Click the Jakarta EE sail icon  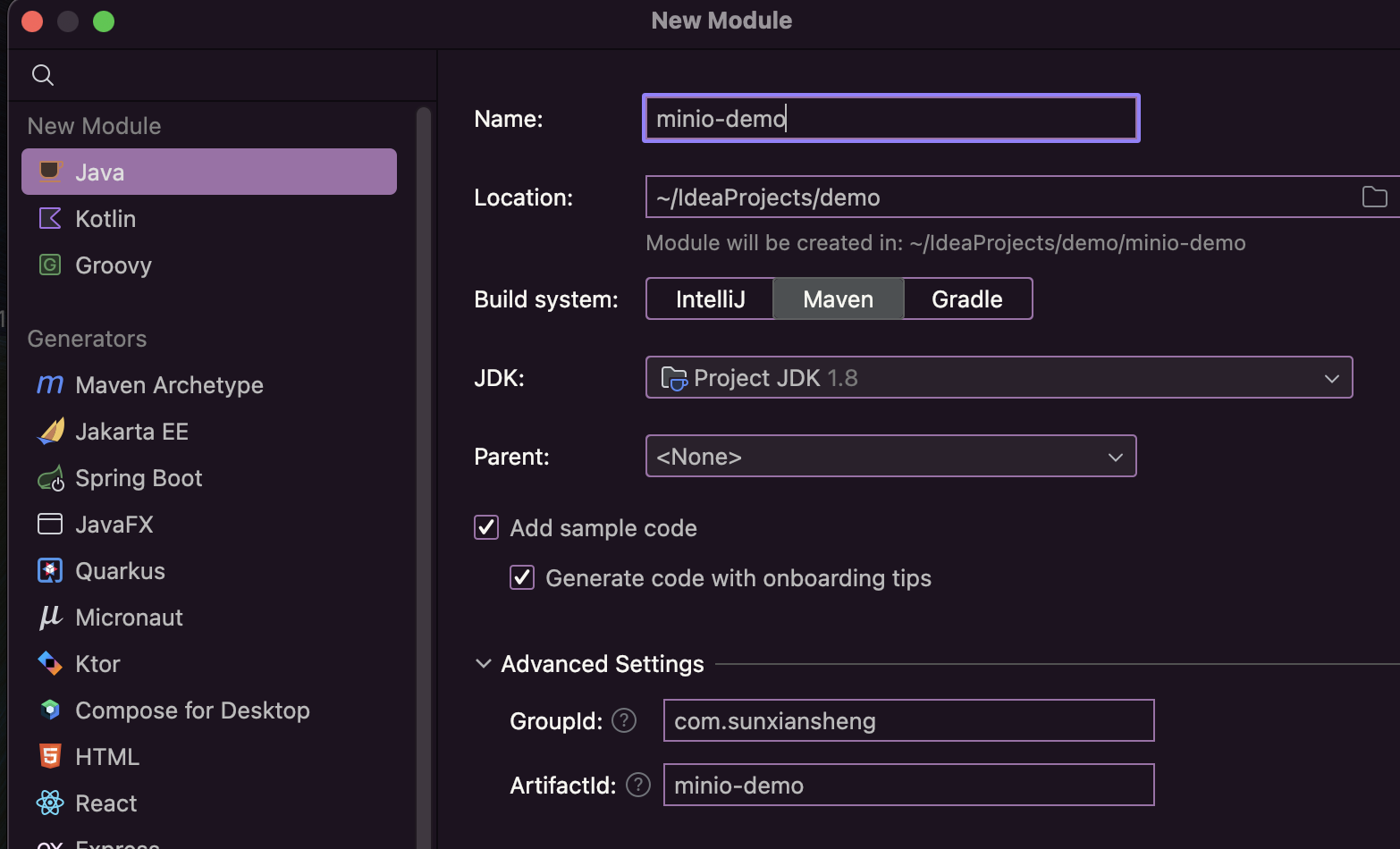tap(50, 431)
